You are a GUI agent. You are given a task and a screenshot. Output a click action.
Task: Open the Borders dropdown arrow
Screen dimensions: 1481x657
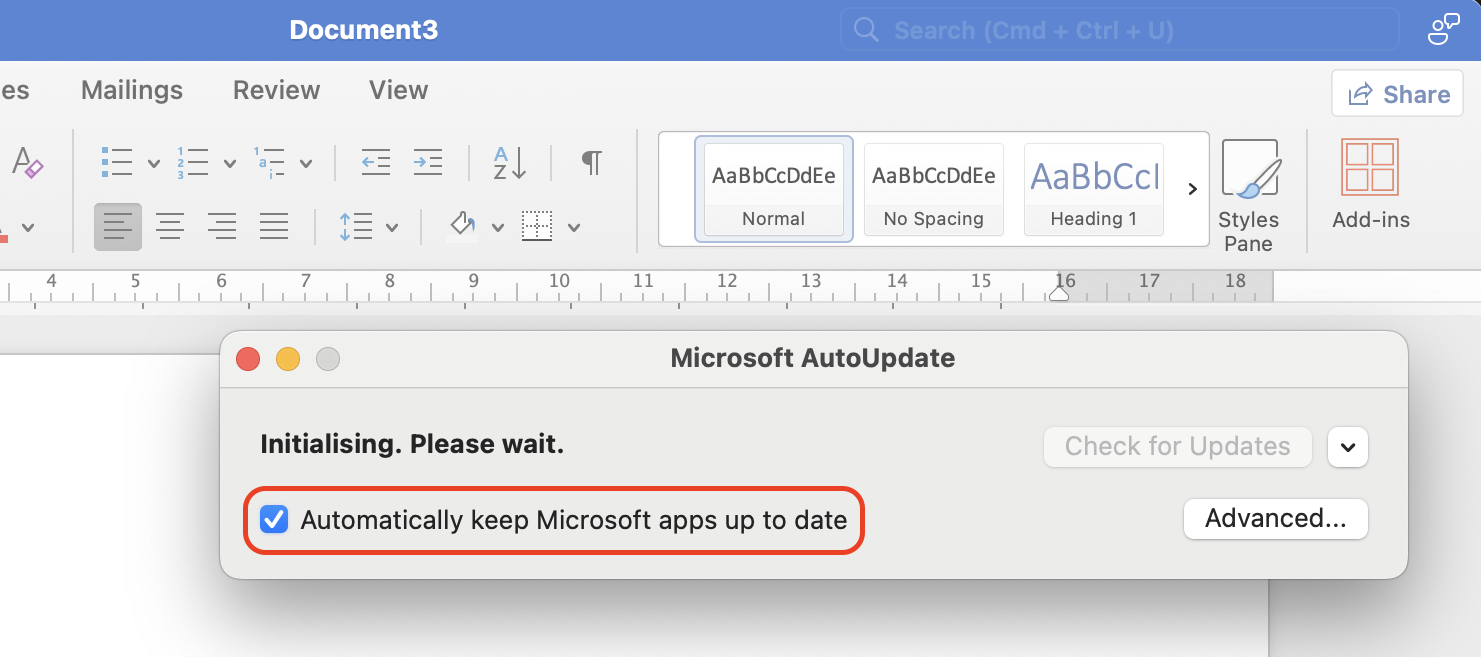point(573,226)
